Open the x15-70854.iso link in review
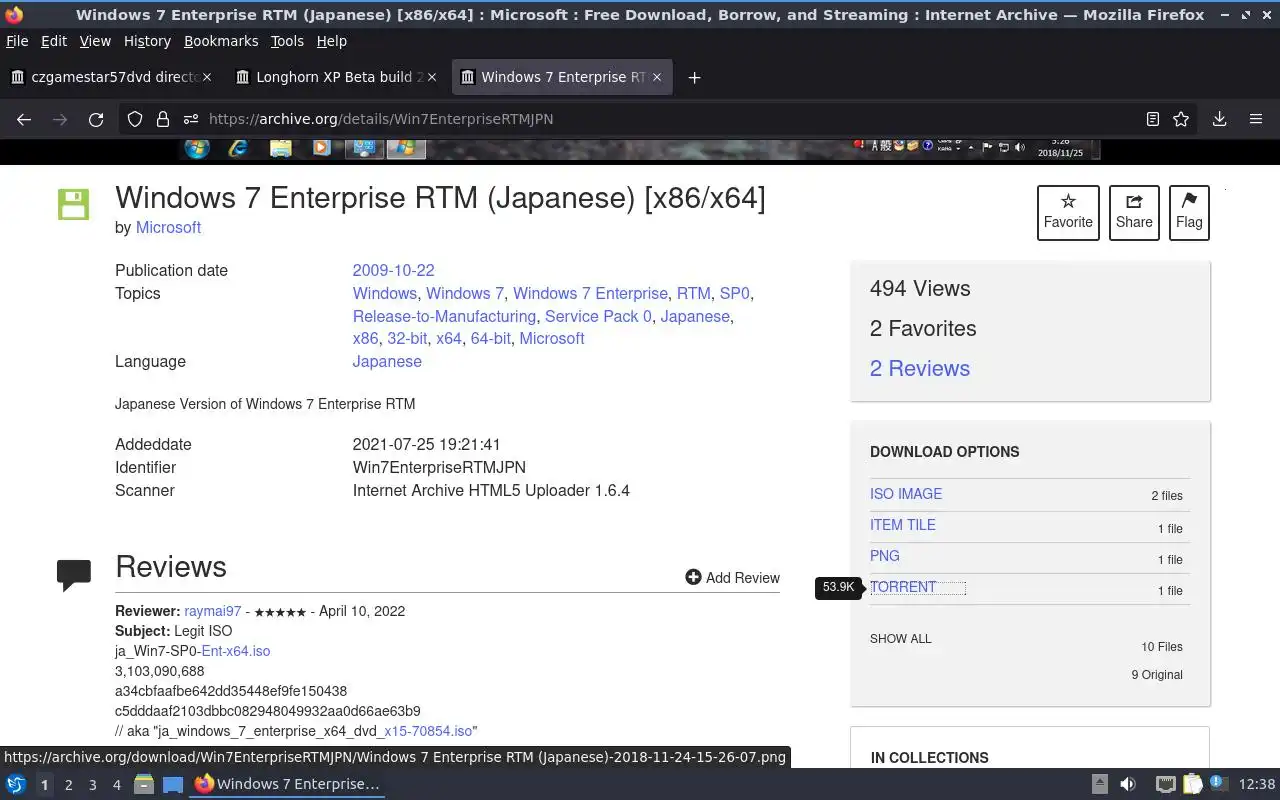 pyautogui.click(x=427, y=731)
